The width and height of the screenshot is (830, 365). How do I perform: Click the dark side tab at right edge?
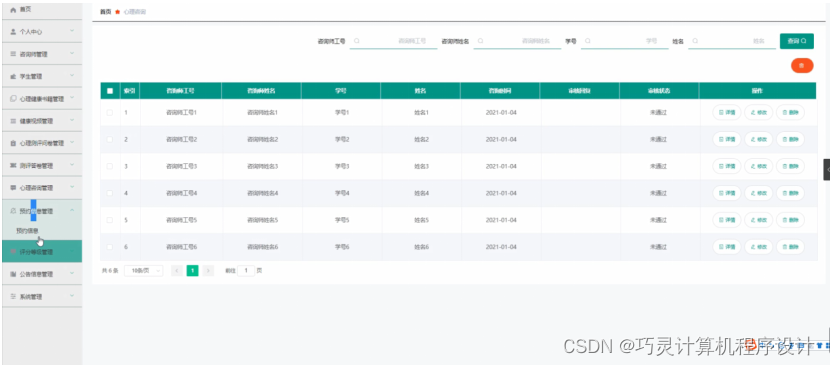(827, 169)
